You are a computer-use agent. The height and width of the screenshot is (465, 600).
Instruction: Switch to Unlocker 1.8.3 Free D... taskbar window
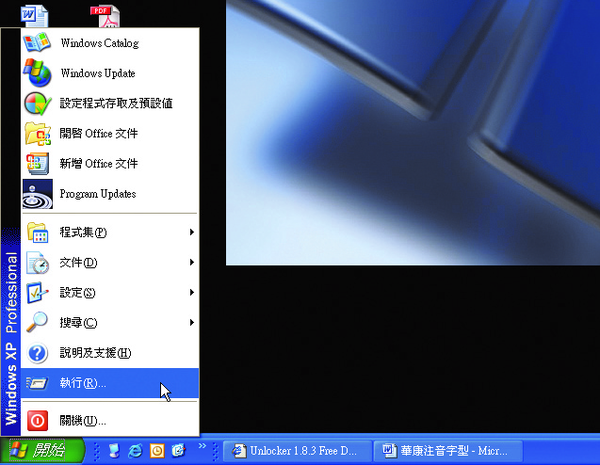click(x=297, y=450)
